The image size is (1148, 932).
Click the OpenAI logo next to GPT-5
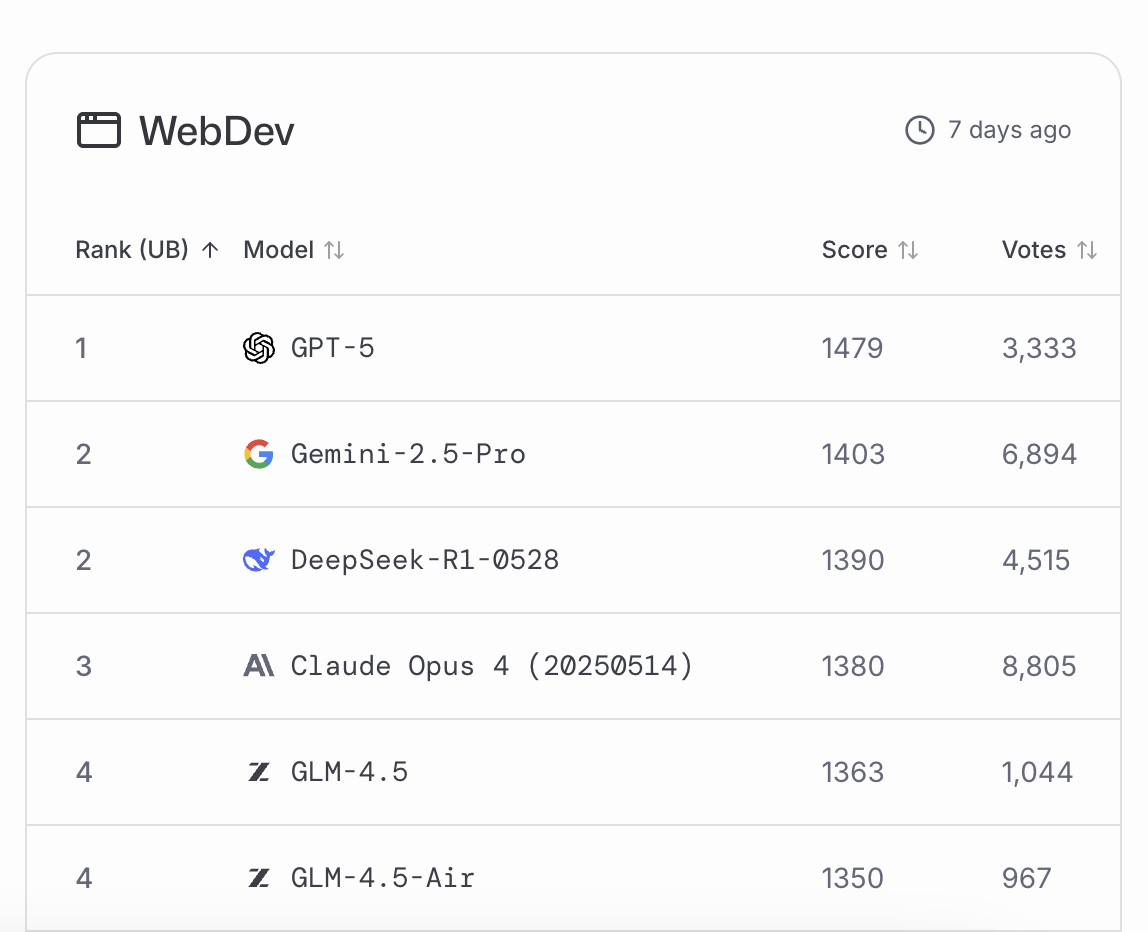point(258,348)
